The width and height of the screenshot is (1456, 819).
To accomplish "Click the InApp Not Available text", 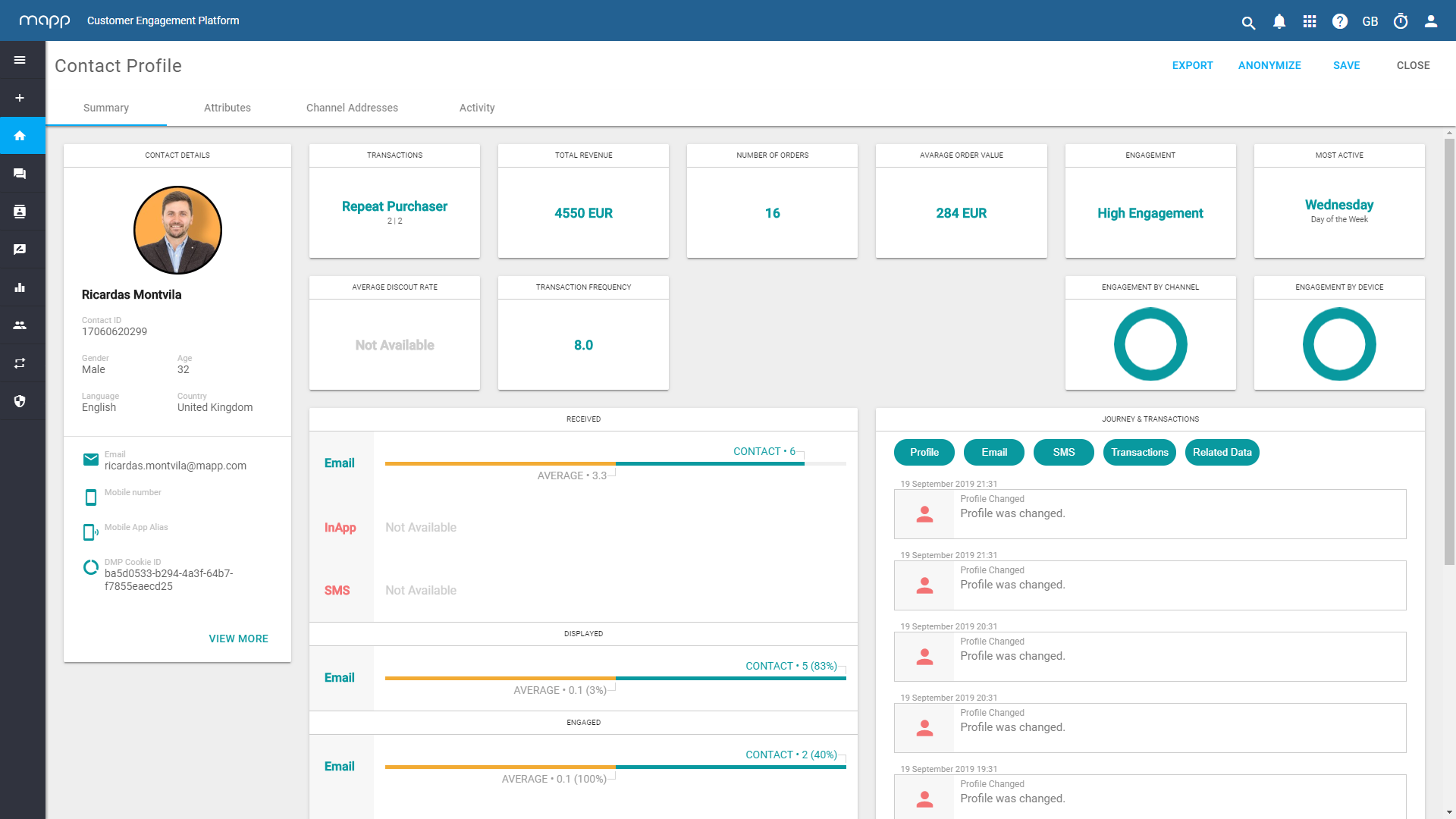I will 421,527.
